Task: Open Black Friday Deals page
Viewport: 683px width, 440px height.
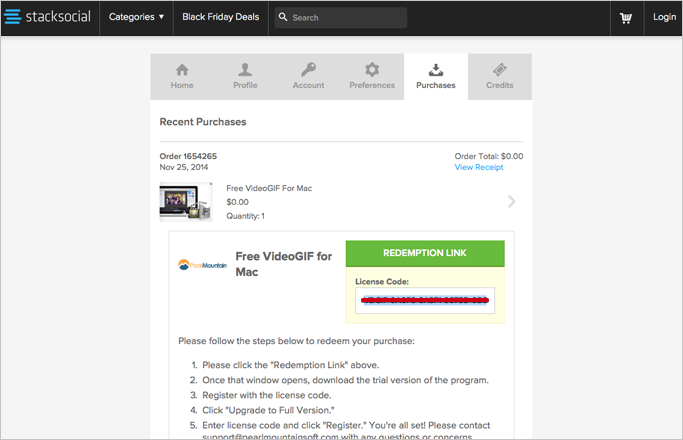Action: pyautogui.click(x=220, y=17)
